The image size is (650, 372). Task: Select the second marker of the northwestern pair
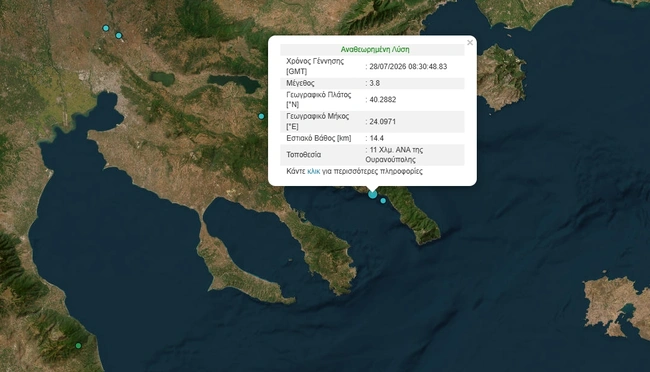click(119, 36)
